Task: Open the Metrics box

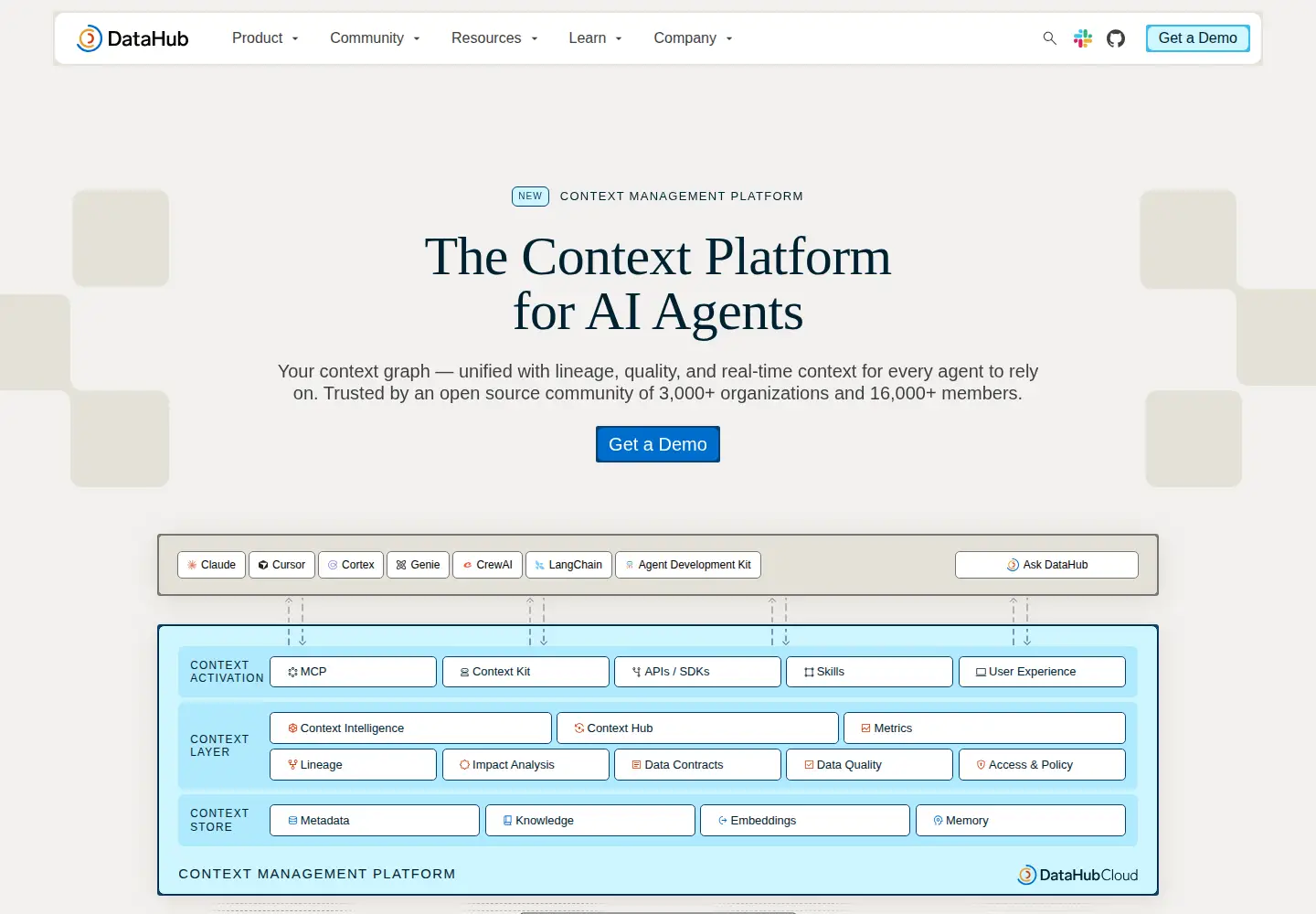Action: [x=984, y=728]
